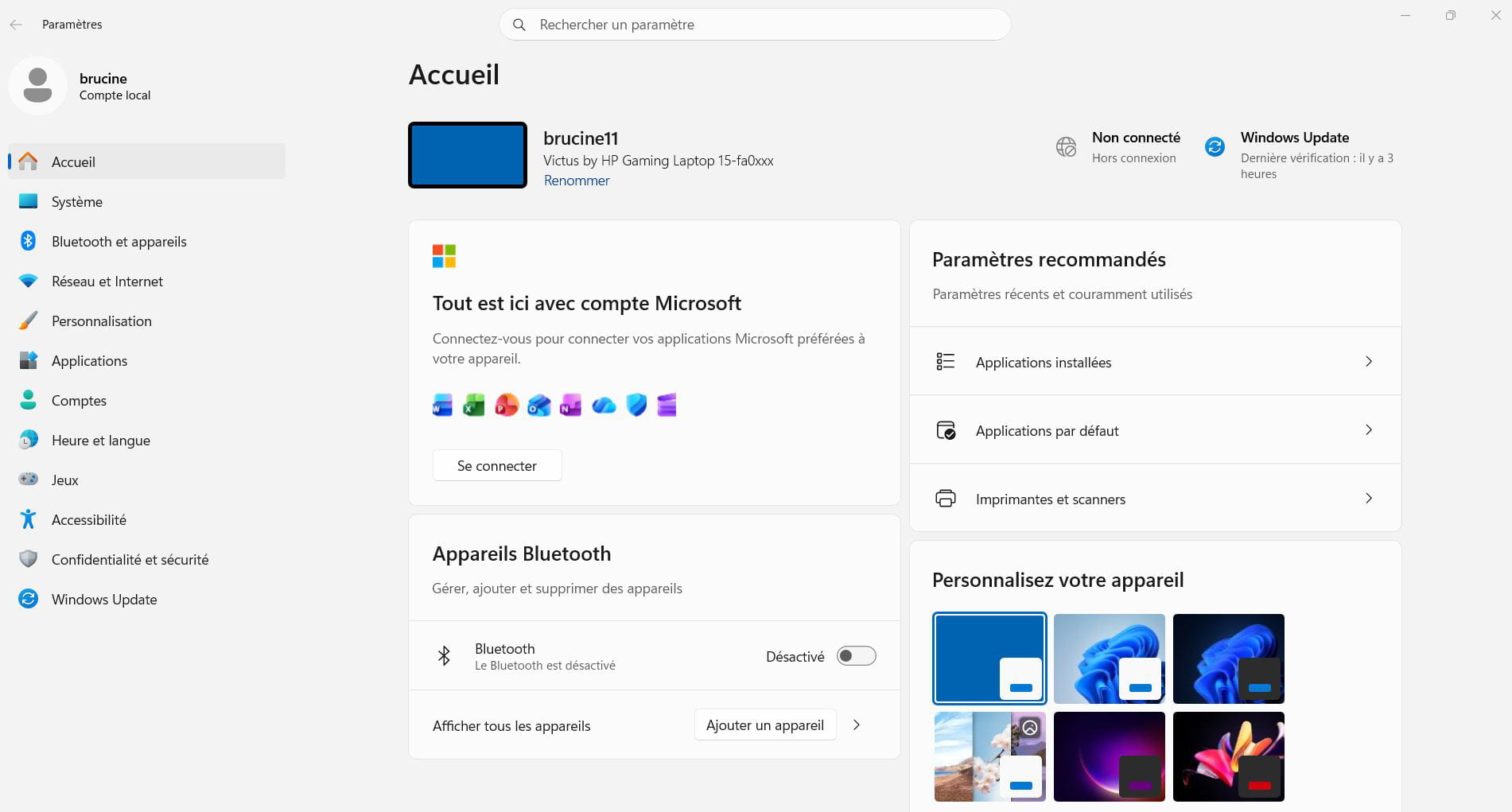Expand Applications installées chevron
The width and height of the screenshot is (1512, 812).
point(1368,362)
